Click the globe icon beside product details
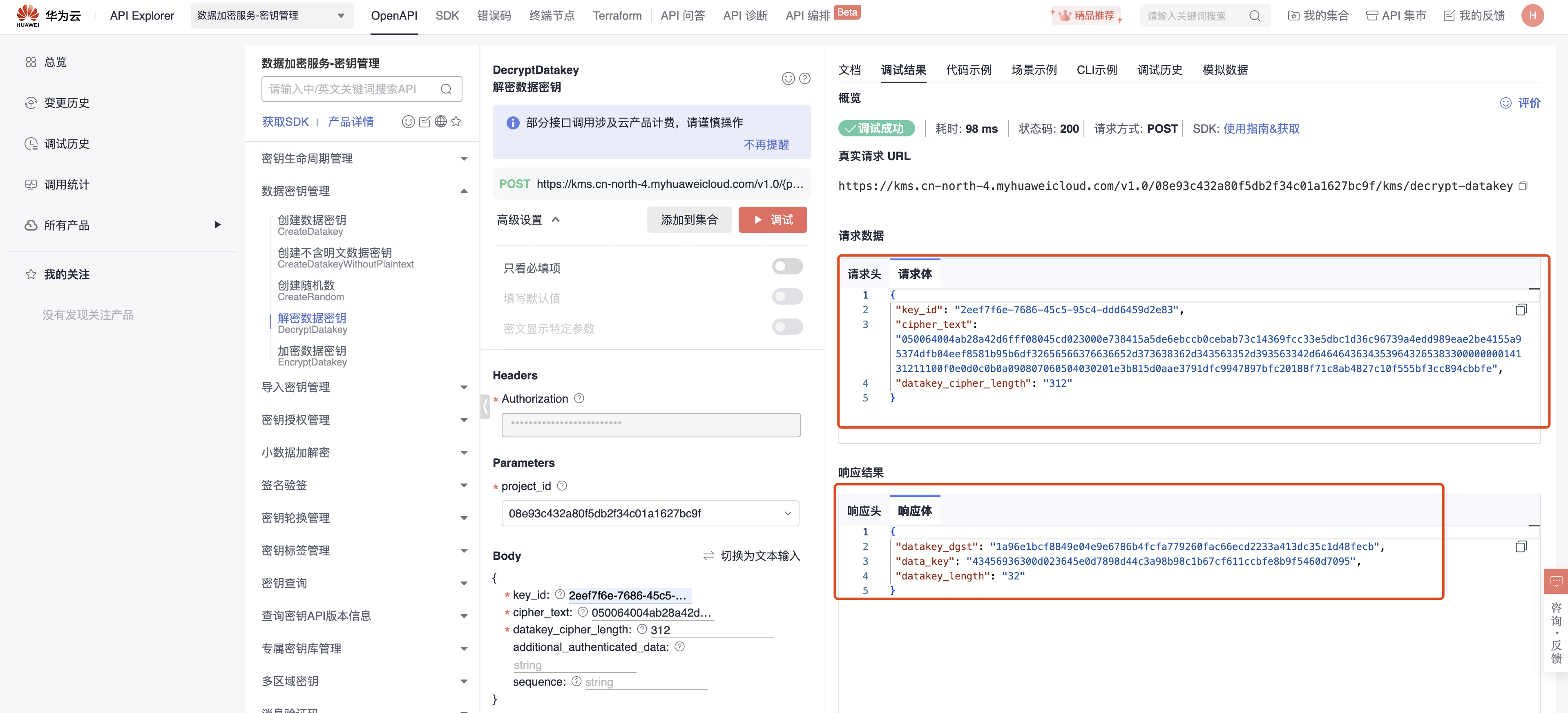Viewport: 1568px width, 713px height. (x=441, y=122)
